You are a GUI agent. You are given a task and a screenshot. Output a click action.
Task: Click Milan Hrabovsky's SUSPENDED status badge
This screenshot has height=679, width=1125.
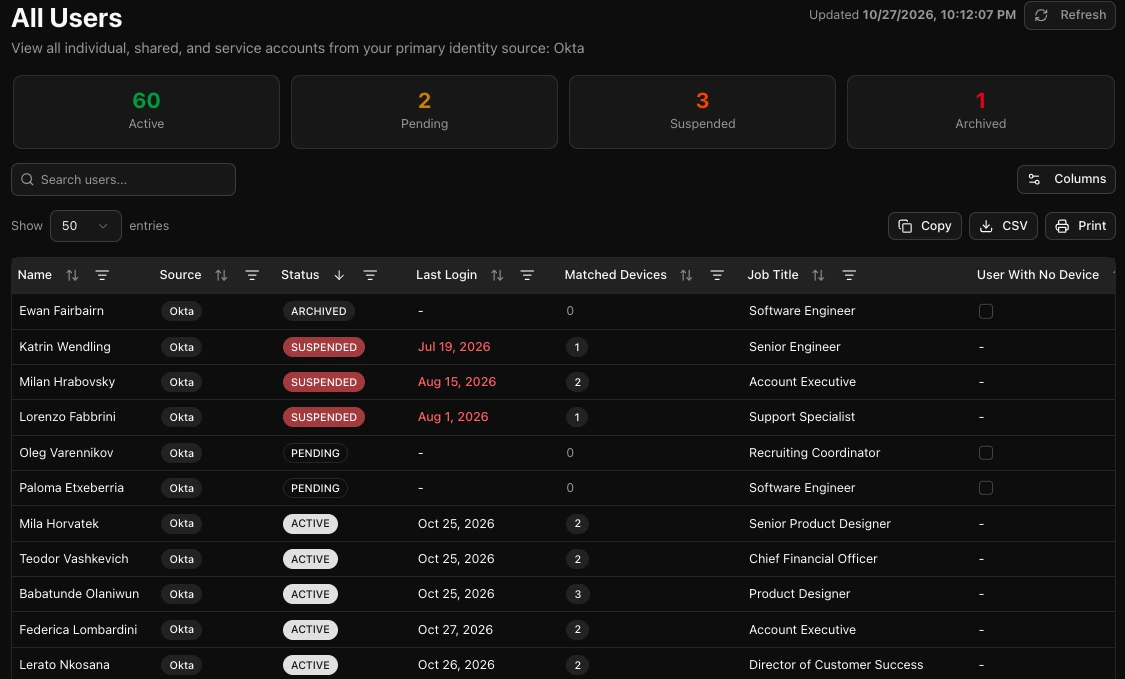[x=324, y=382]
